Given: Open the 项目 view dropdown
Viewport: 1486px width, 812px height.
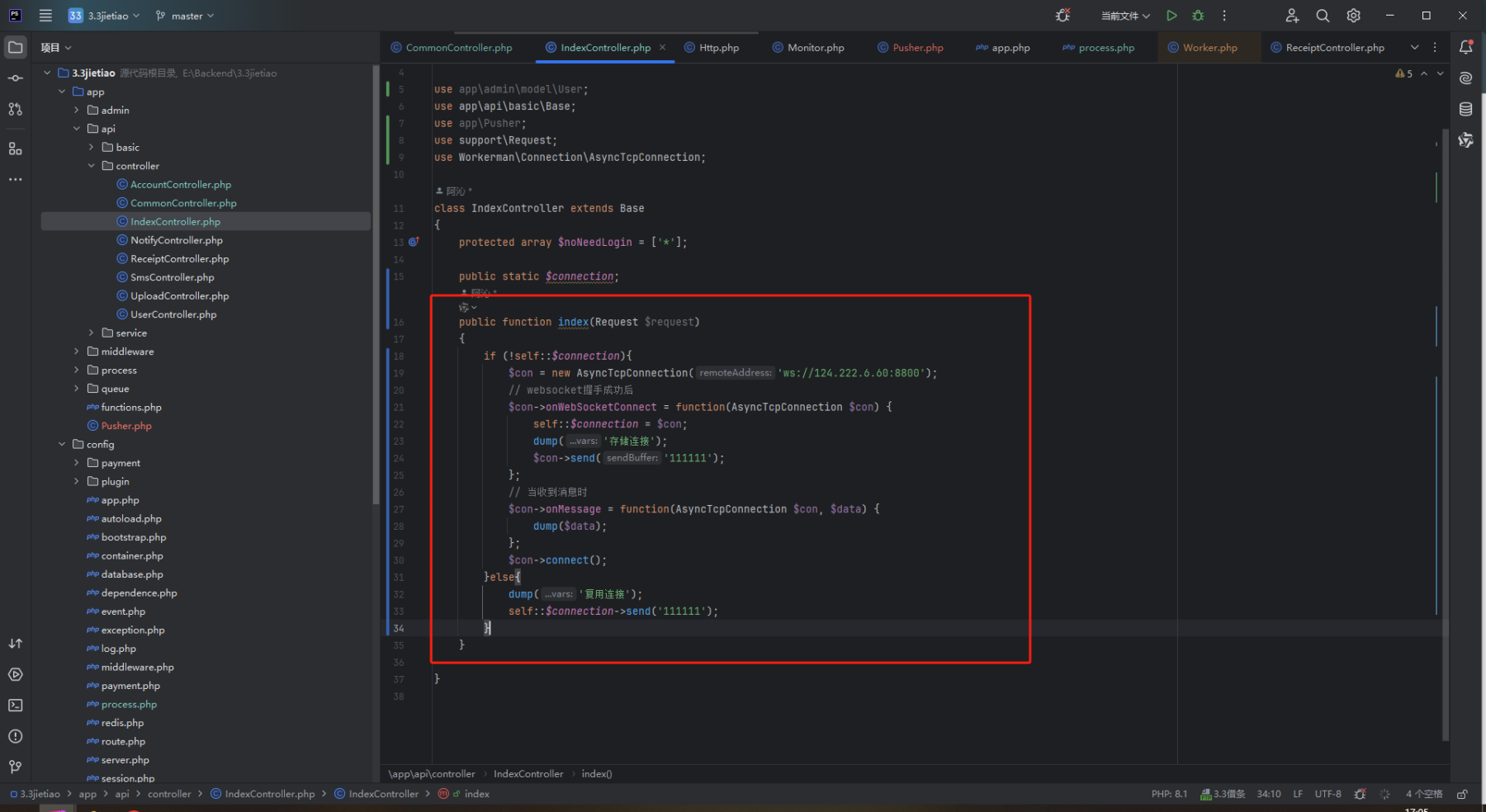Looking at the screenshot, I should click(x=56, y=48).
